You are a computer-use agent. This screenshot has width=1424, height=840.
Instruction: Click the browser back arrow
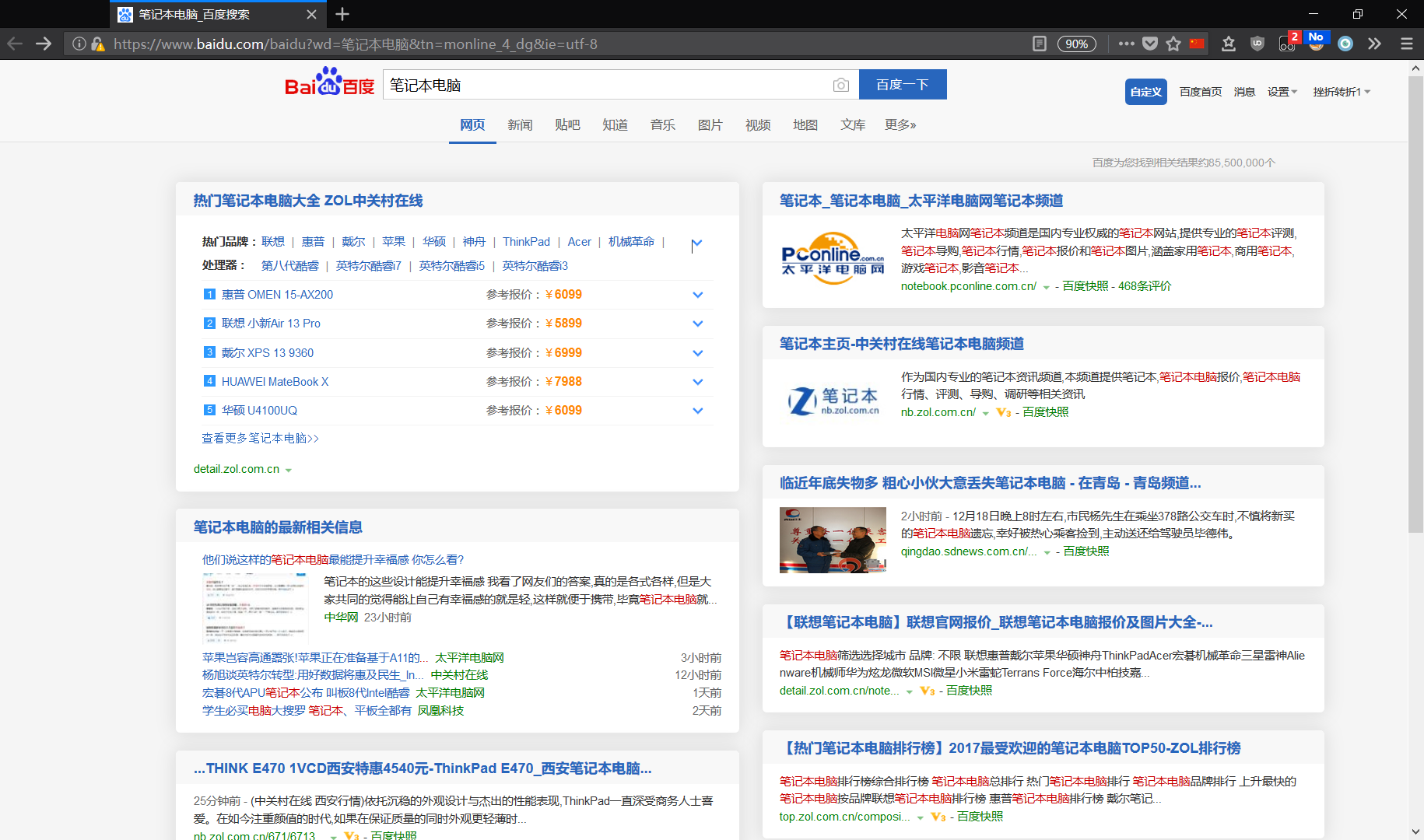(x=15, y=44)
